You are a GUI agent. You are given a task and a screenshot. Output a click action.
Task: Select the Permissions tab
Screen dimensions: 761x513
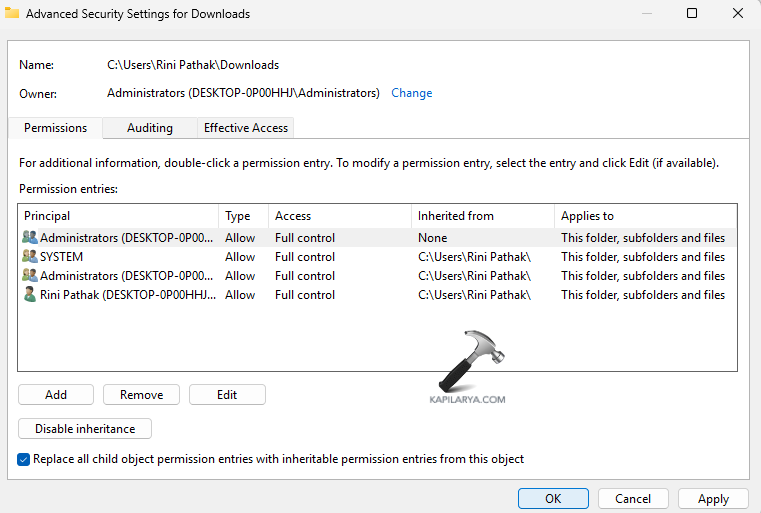(56, 128)
